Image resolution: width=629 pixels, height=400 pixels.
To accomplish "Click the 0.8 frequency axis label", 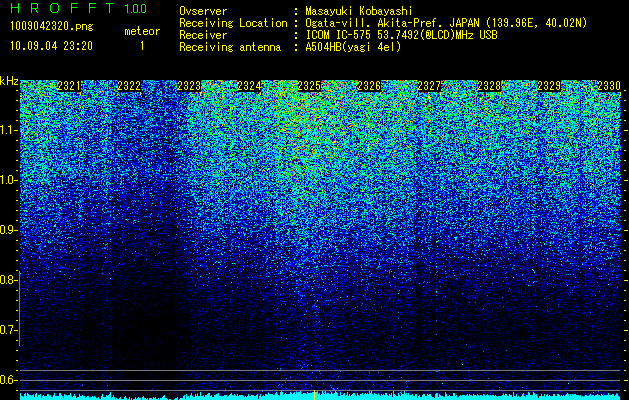I will coord(8,280).
